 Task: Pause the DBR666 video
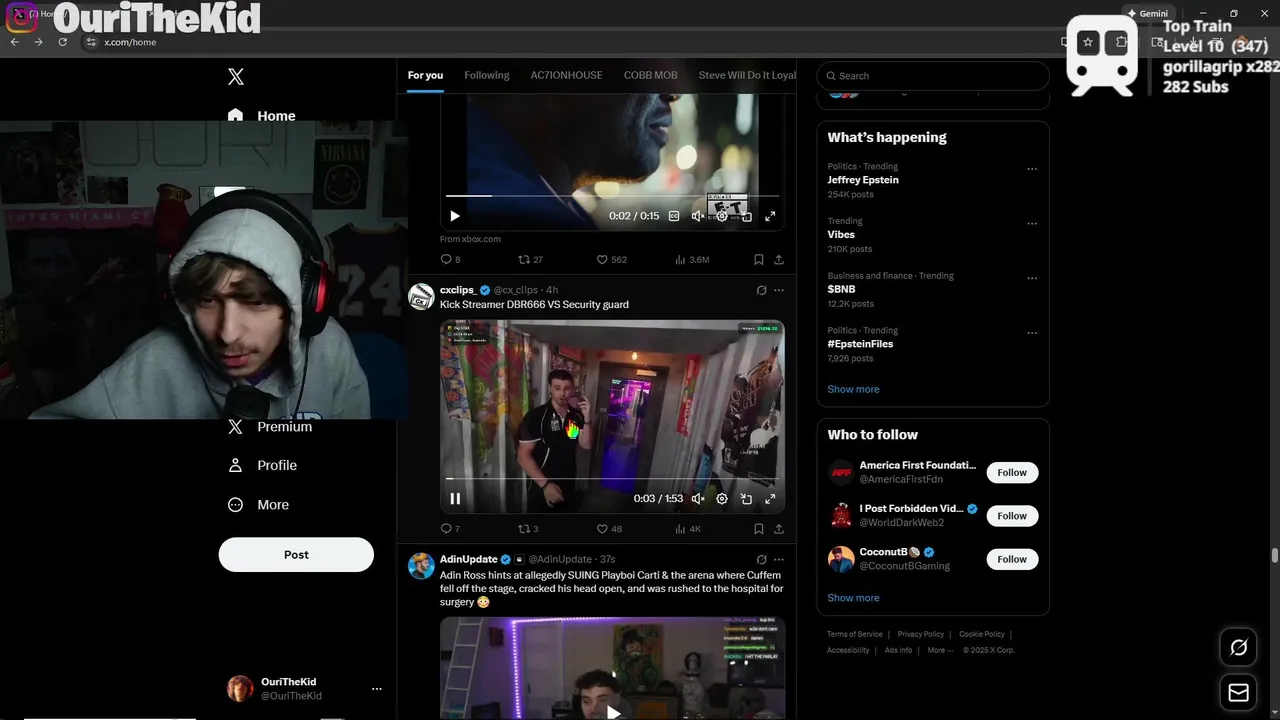pyautogui.click(x=455, y=499)
